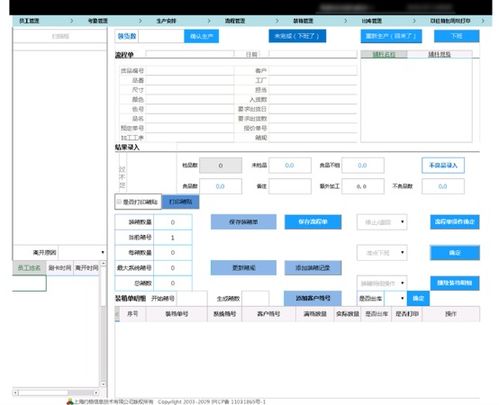
Task: Open the last top menu about 打印
Action: 450,21
